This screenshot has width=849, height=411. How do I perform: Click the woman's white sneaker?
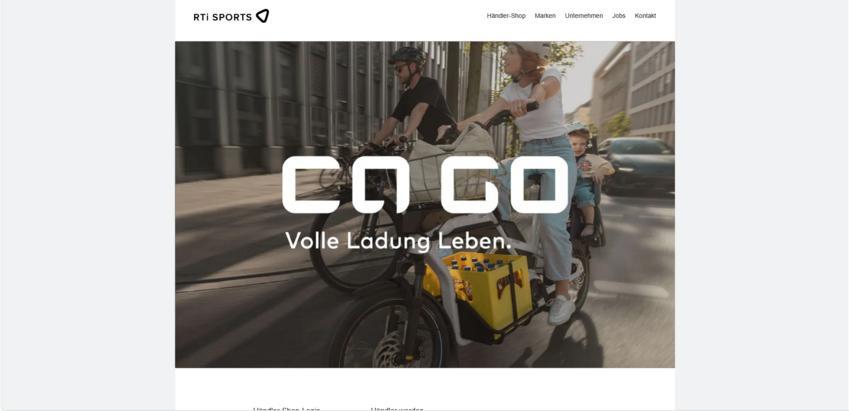(x=561, y=309)
